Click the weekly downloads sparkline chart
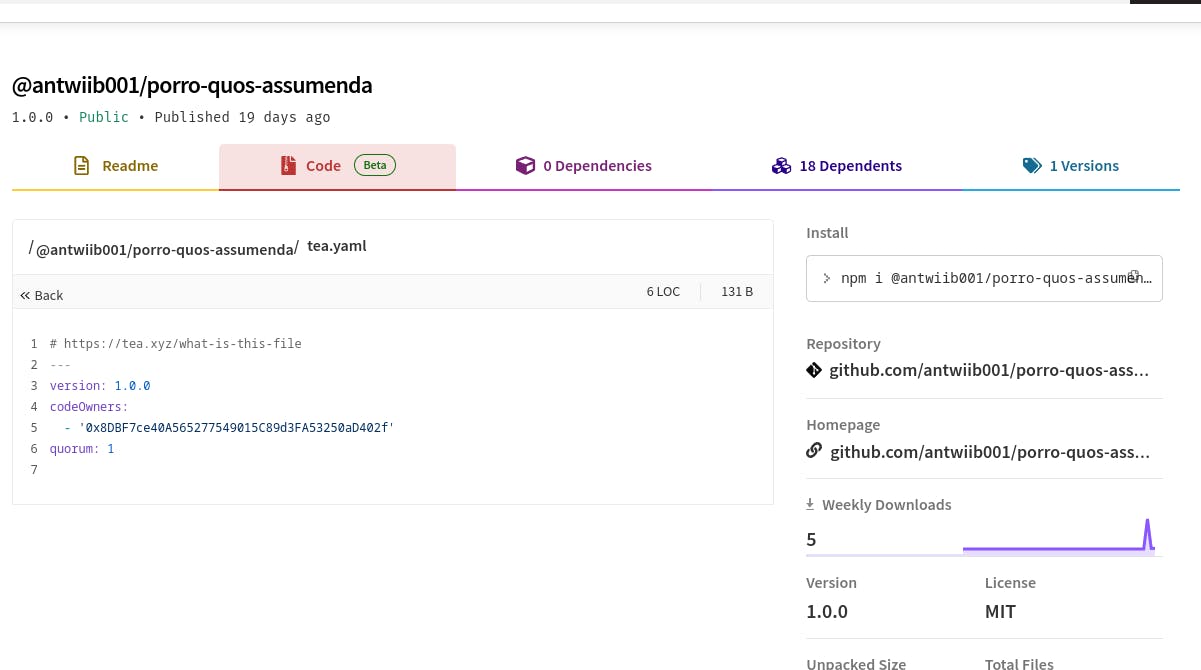This screenshot has height=670, width=1201. [1058, 537]
